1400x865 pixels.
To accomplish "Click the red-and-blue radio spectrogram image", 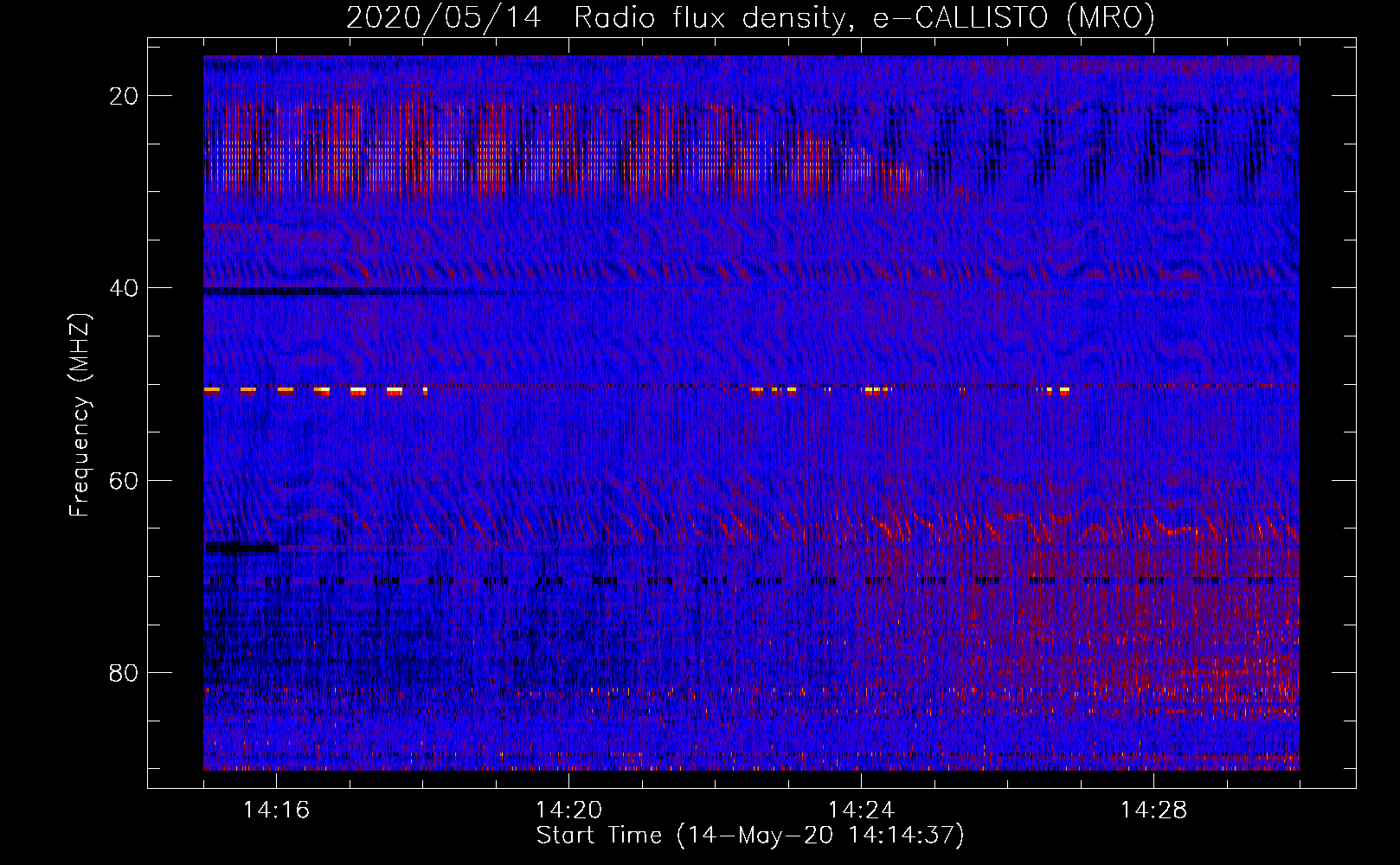I will [751, 413].
